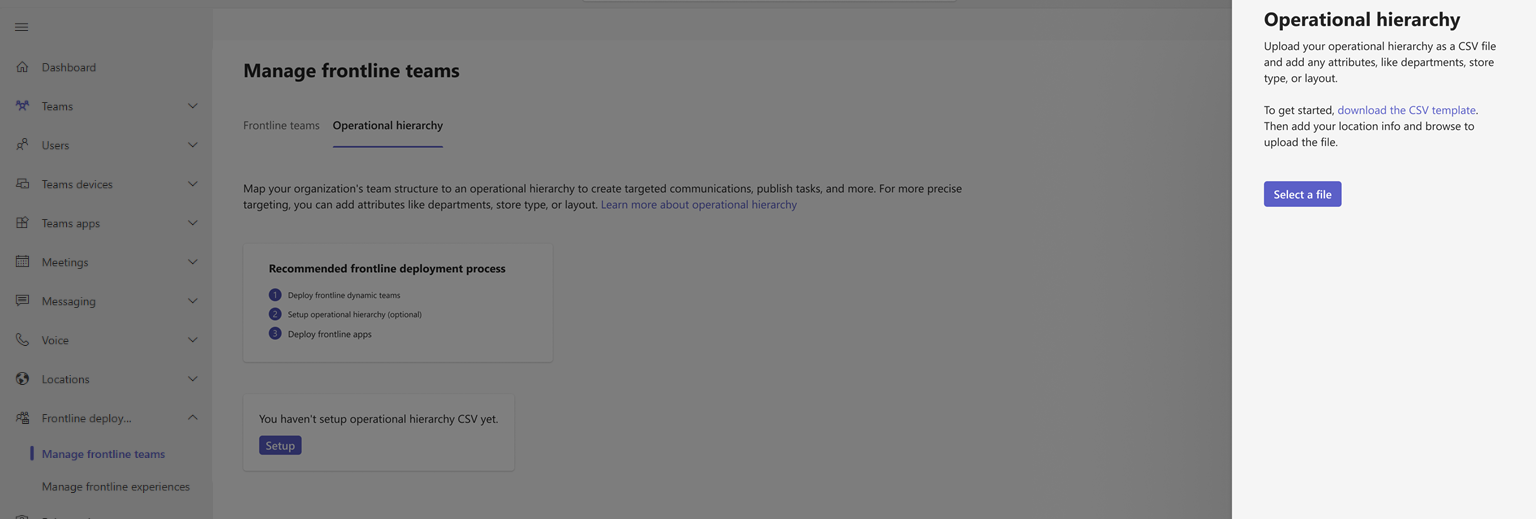Viewport: 1536px width, 519px height.
Task: Expand the Locations chevron
Action: (193, 379)
